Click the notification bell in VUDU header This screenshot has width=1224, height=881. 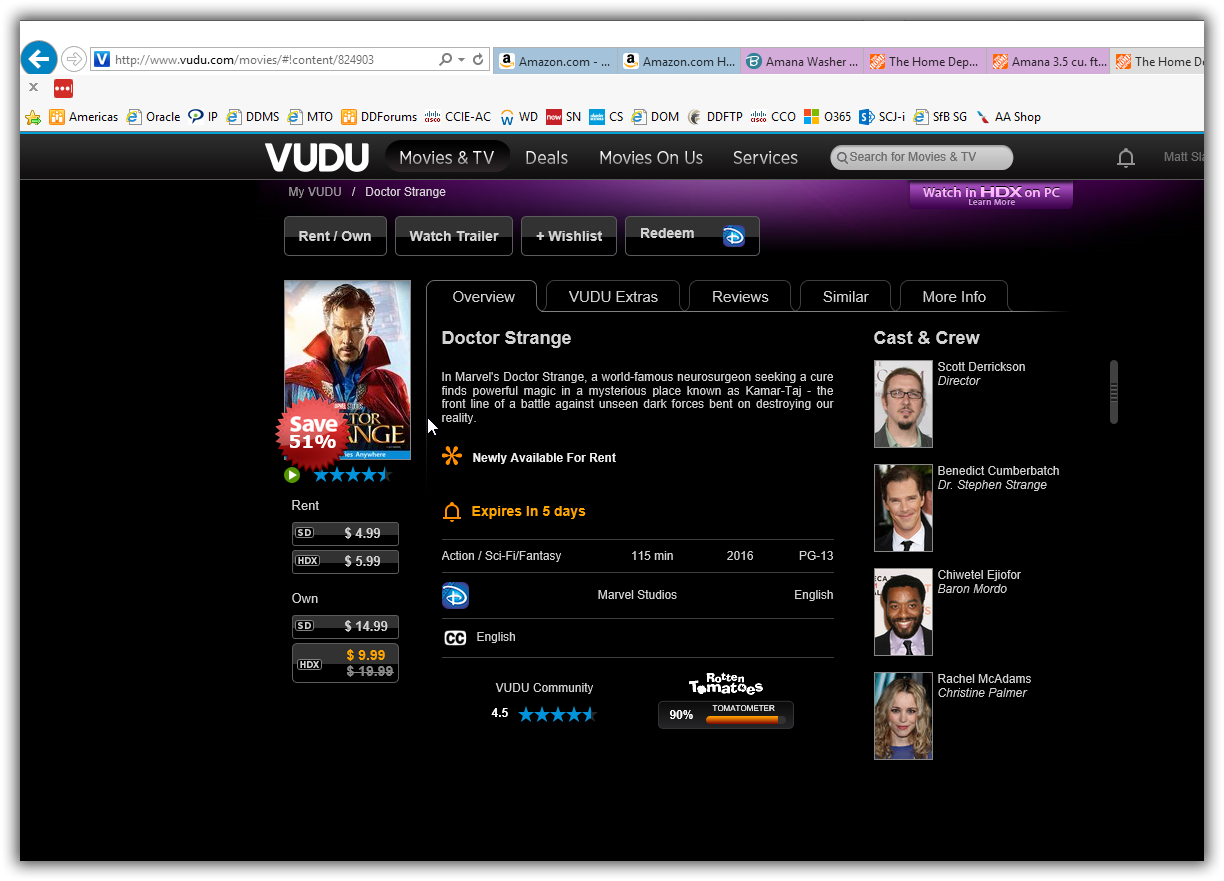[x=1125, y=158]
